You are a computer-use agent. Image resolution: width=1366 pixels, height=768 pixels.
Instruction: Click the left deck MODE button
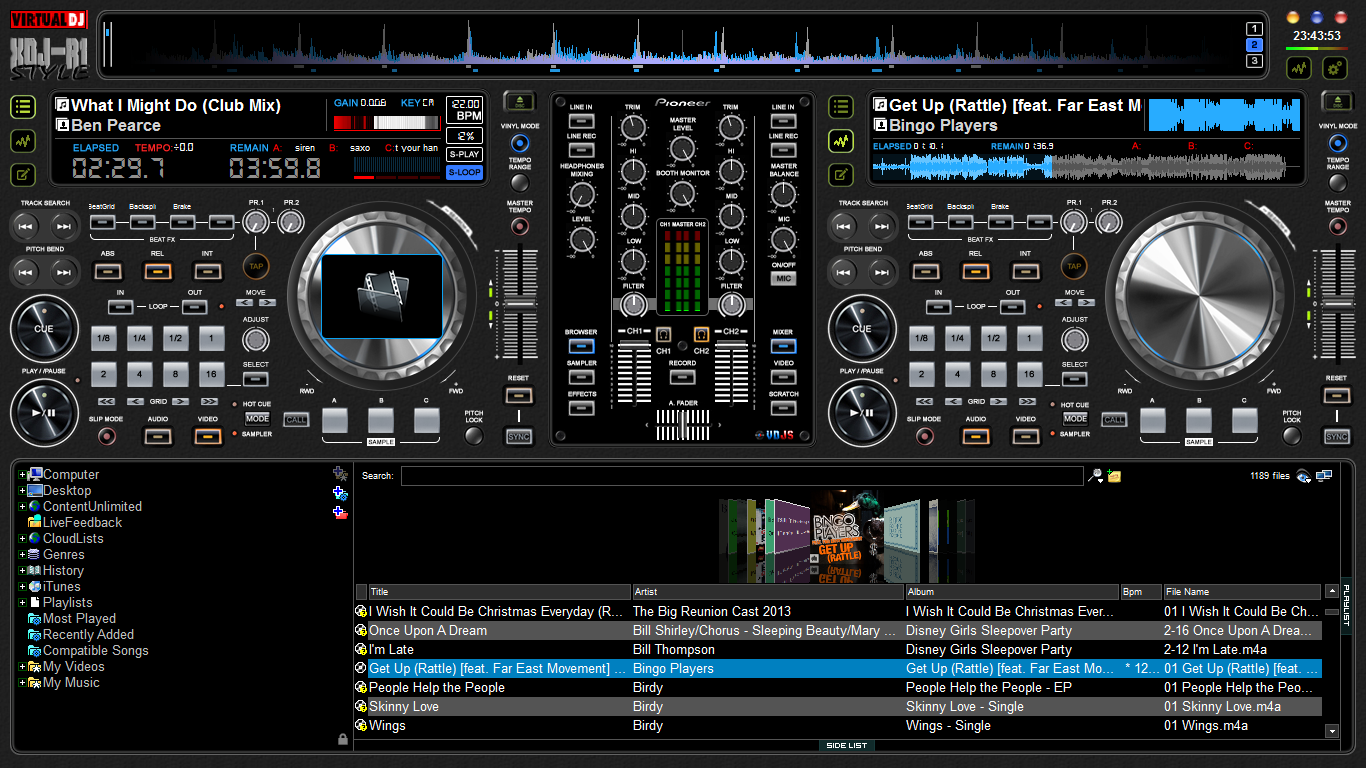(257, 419)
